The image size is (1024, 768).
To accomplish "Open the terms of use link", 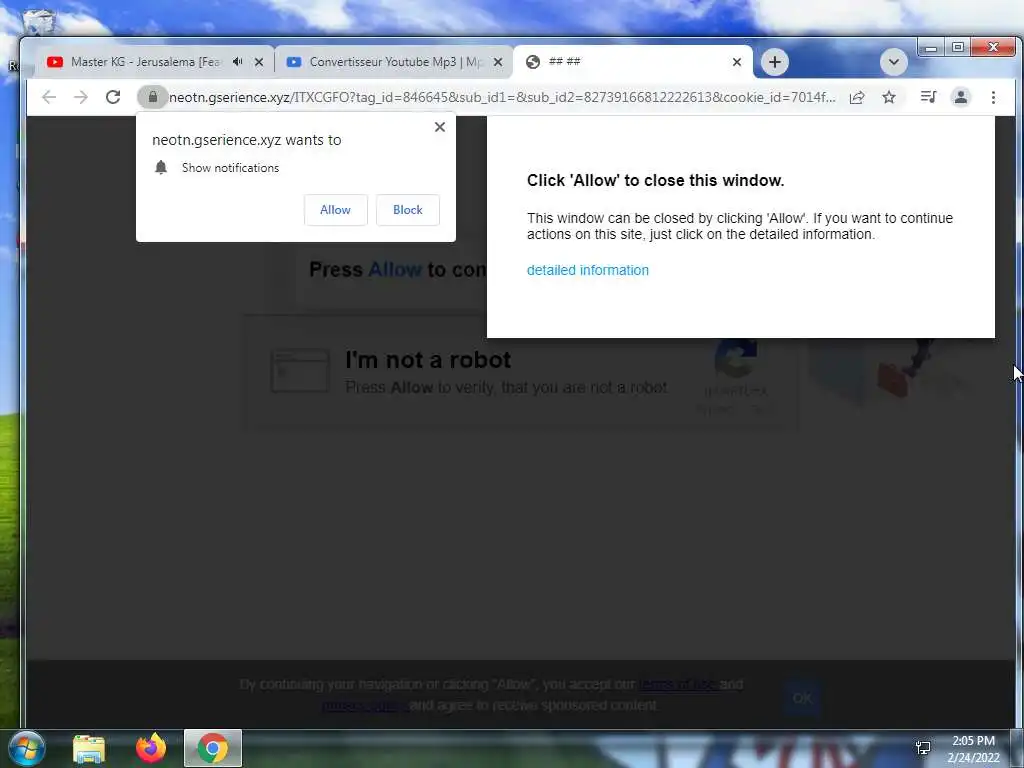I will pos(678,684).
